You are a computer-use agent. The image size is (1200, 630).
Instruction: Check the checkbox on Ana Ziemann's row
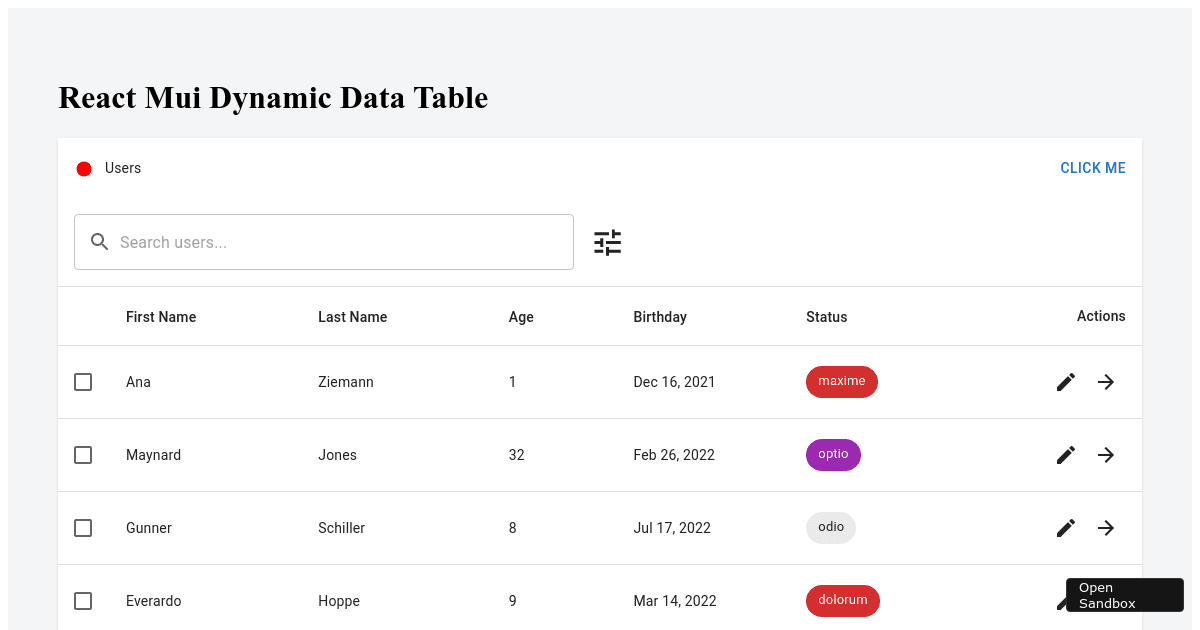[x=83, y=381]
